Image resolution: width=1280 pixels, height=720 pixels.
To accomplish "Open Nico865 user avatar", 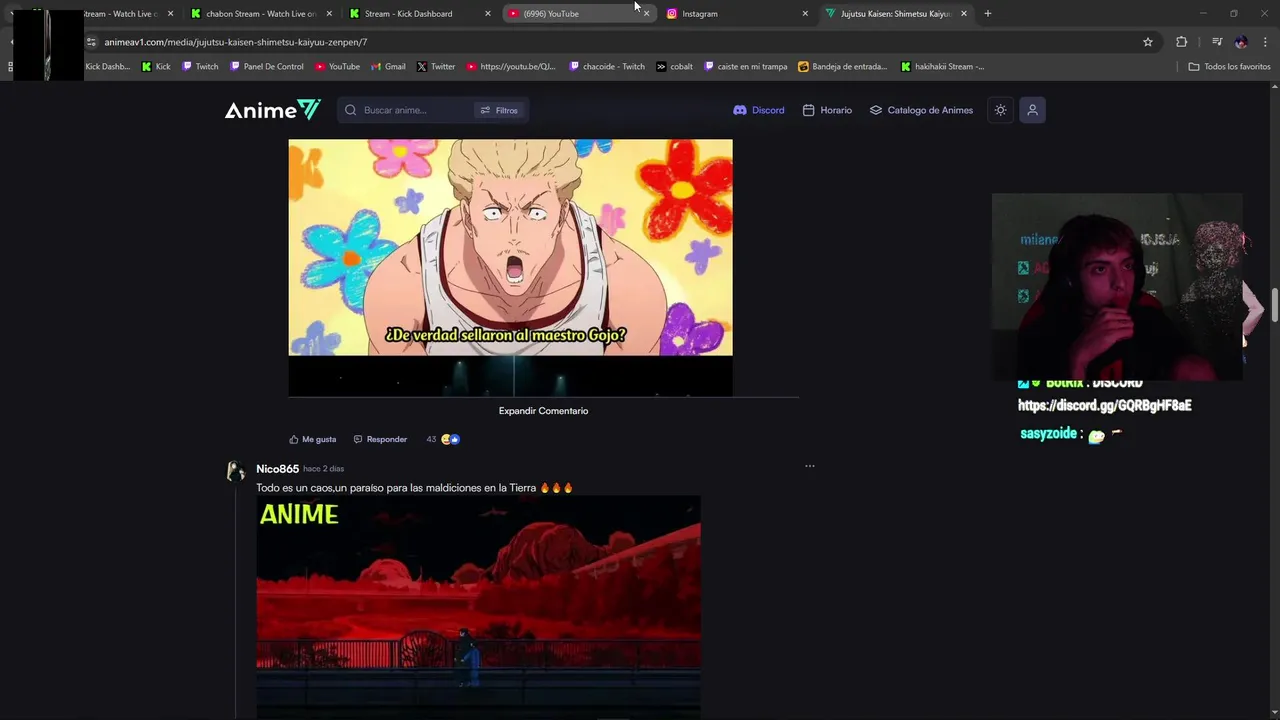I will tap(236, 471).
